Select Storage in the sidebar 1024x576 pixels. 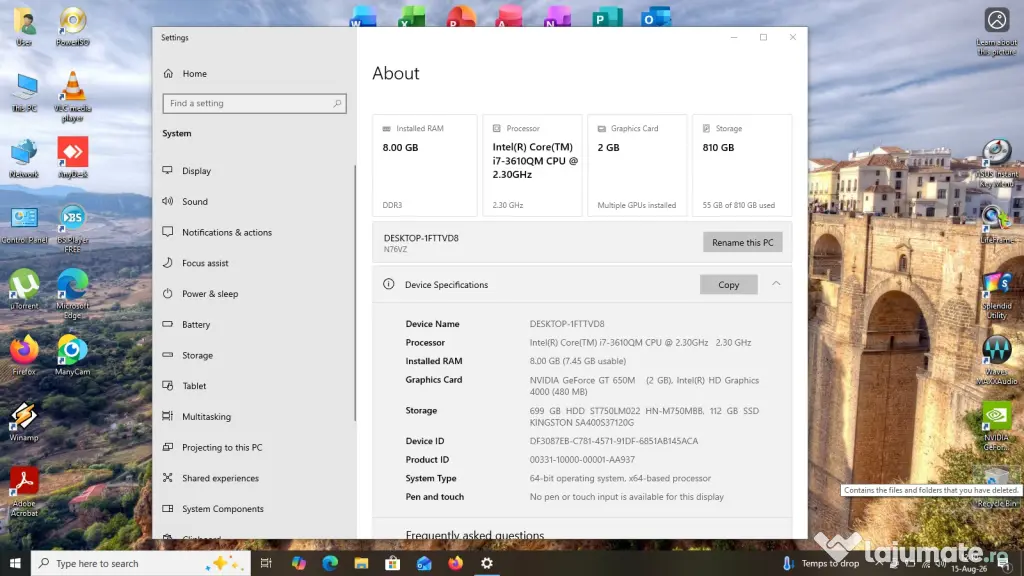point(255,355)
